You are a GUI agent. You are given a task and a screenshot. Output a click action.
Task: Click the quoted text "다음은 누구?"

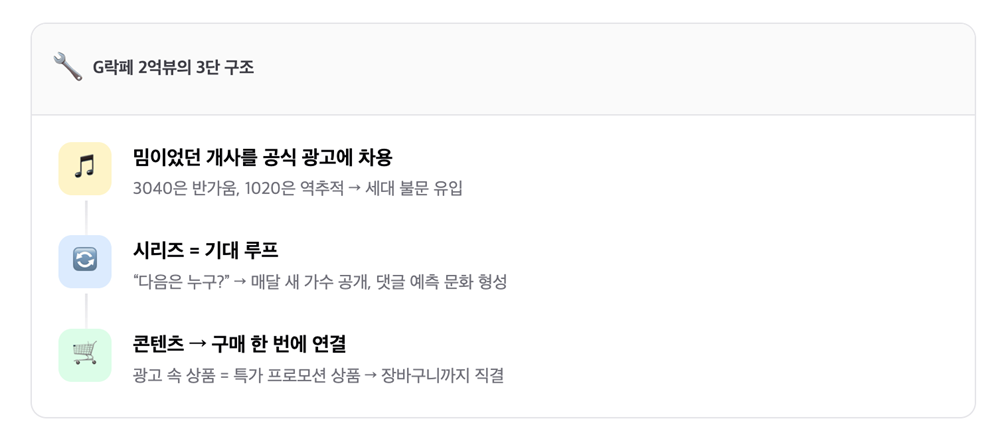(x=180, y=282)
